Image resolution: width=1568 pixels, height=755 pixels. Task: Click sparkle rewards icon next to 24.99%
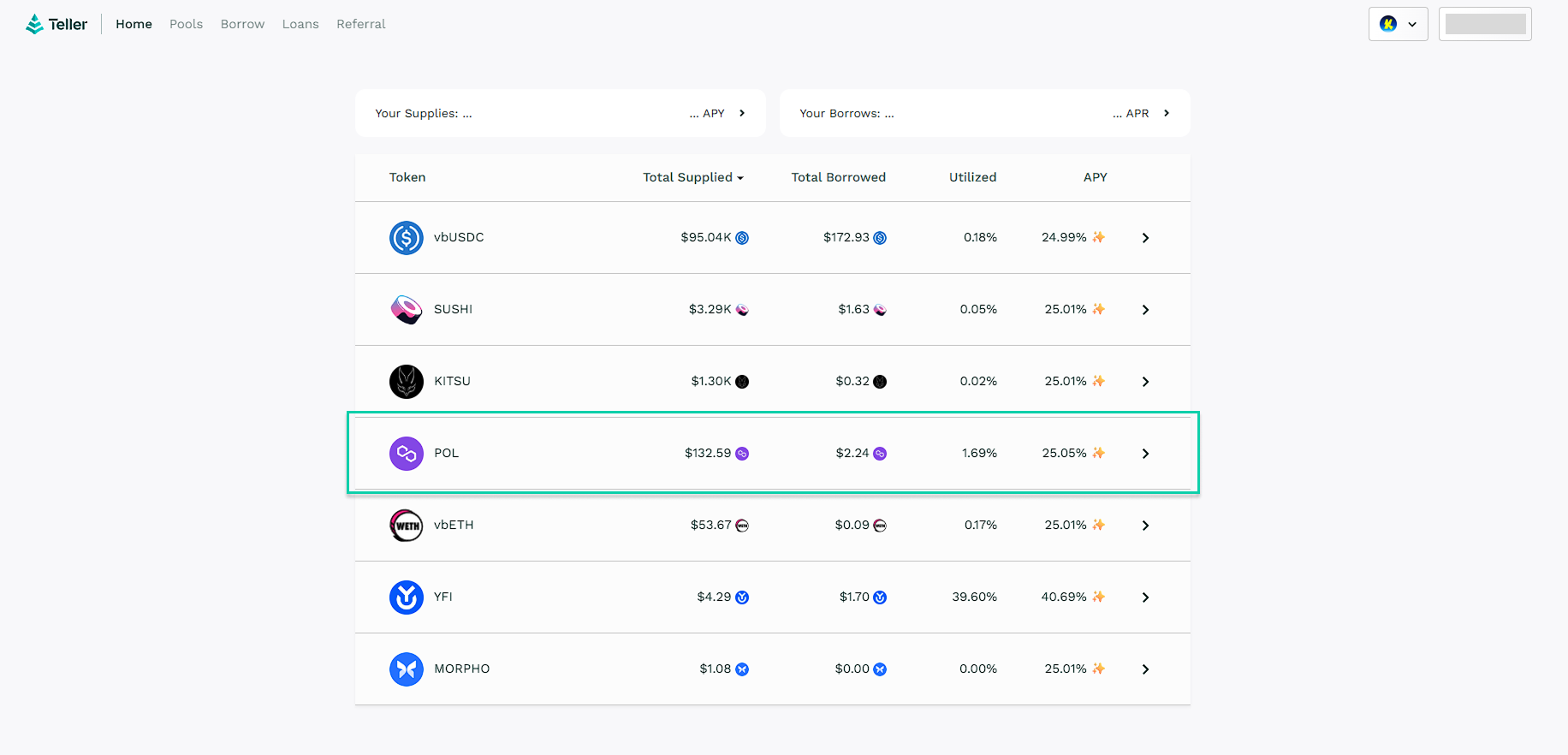[x=1099, y=237]
